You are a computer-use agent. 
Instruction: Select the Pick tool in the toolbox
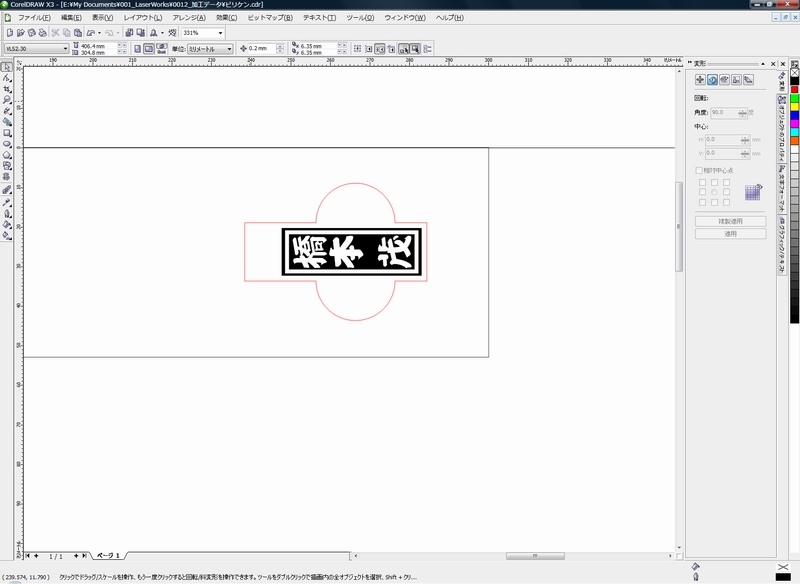(x=7, y=67)
